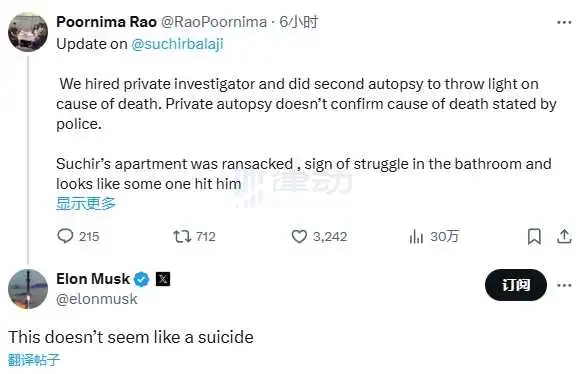
Task: Click the X affiliation badge next to Elon Musk
Action: pyautogui.click(x=163, y=279)
